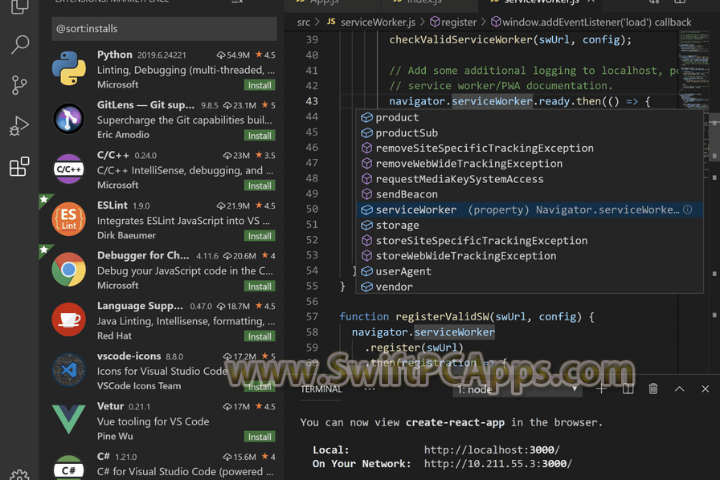Click the ESLint extension icon
Image resolution: width=720 pixels, height=480 pixels.
(69, 219)
